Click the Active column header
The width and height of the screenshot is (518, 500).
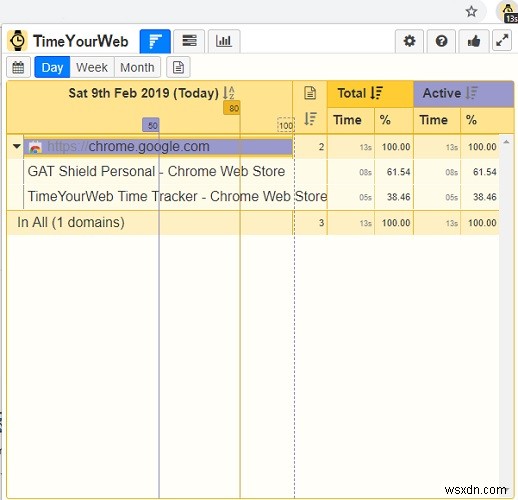coord(464,94)
